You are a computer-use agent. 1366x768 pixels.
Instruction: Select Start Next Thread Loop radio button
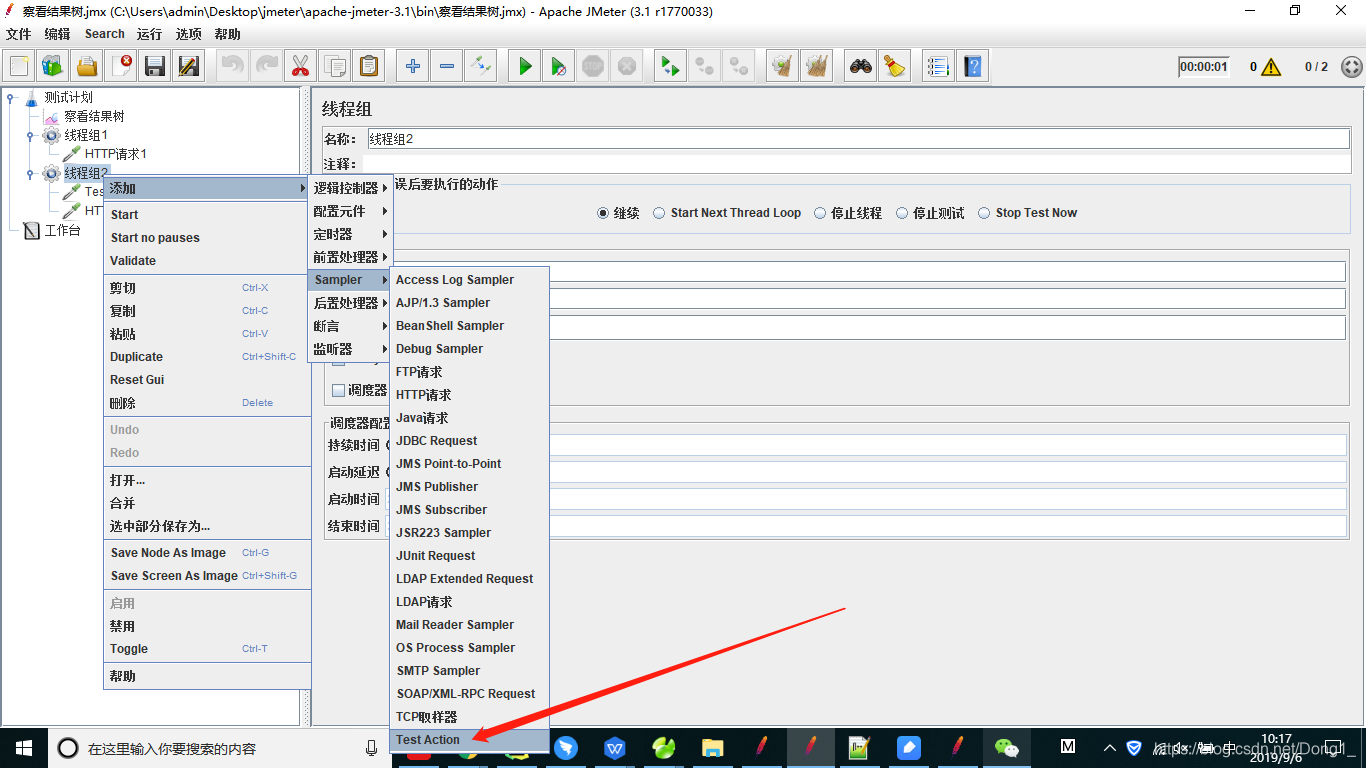point(659,213)
